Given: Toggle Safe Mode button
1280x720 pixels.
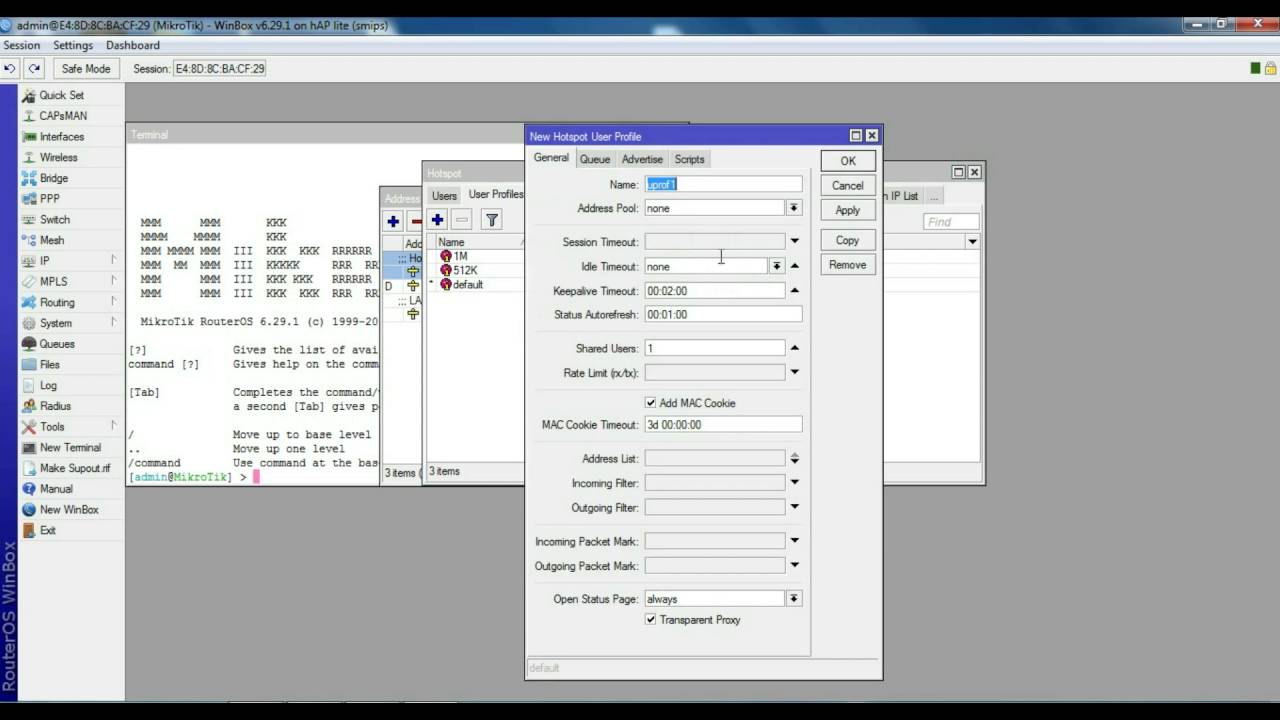Looking at the screenshot, I should click(85, 68).
